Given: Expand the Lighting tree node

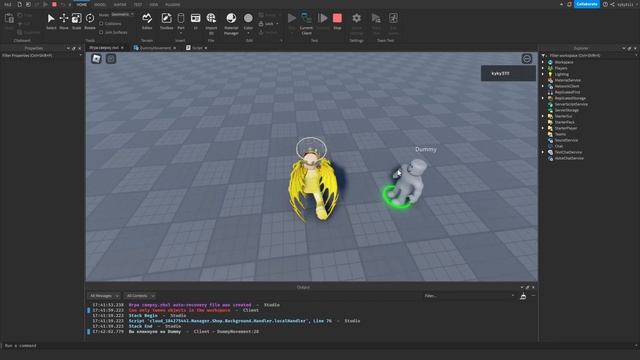Looking at the screenshot, I should (x=543, y=74).
